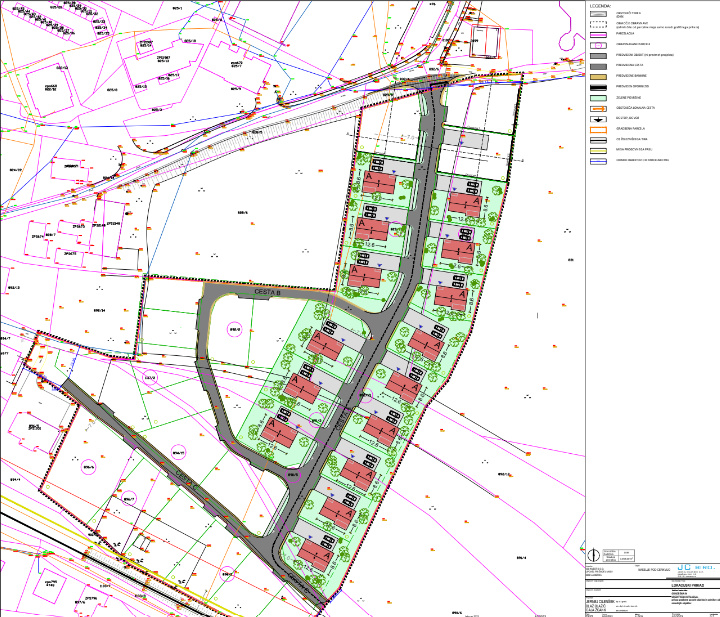Click the light green Zelene površine swatch

[599, 98]
